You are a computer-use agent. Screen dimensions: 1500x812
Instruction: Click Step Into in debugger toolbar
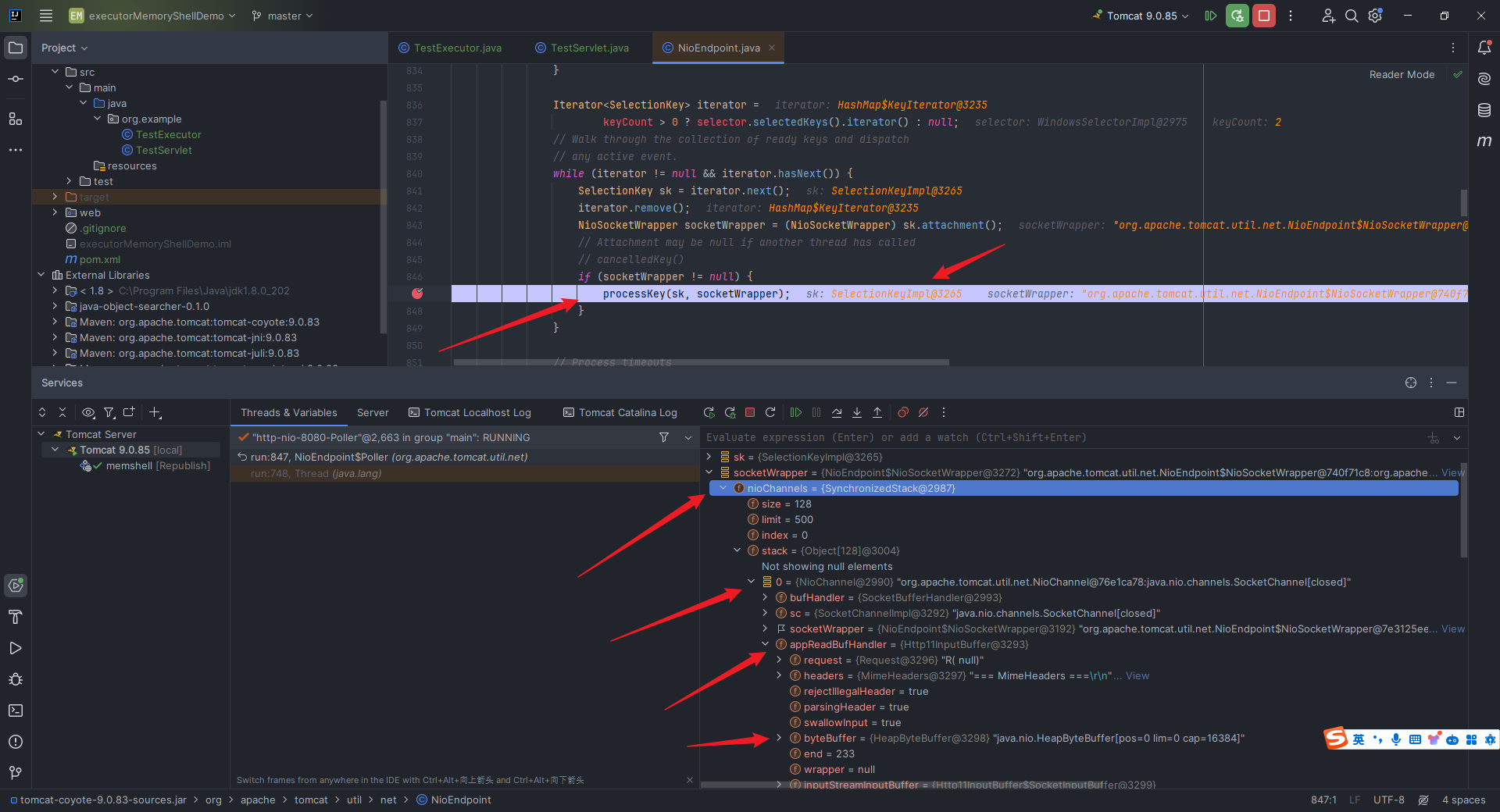(857, 412)
